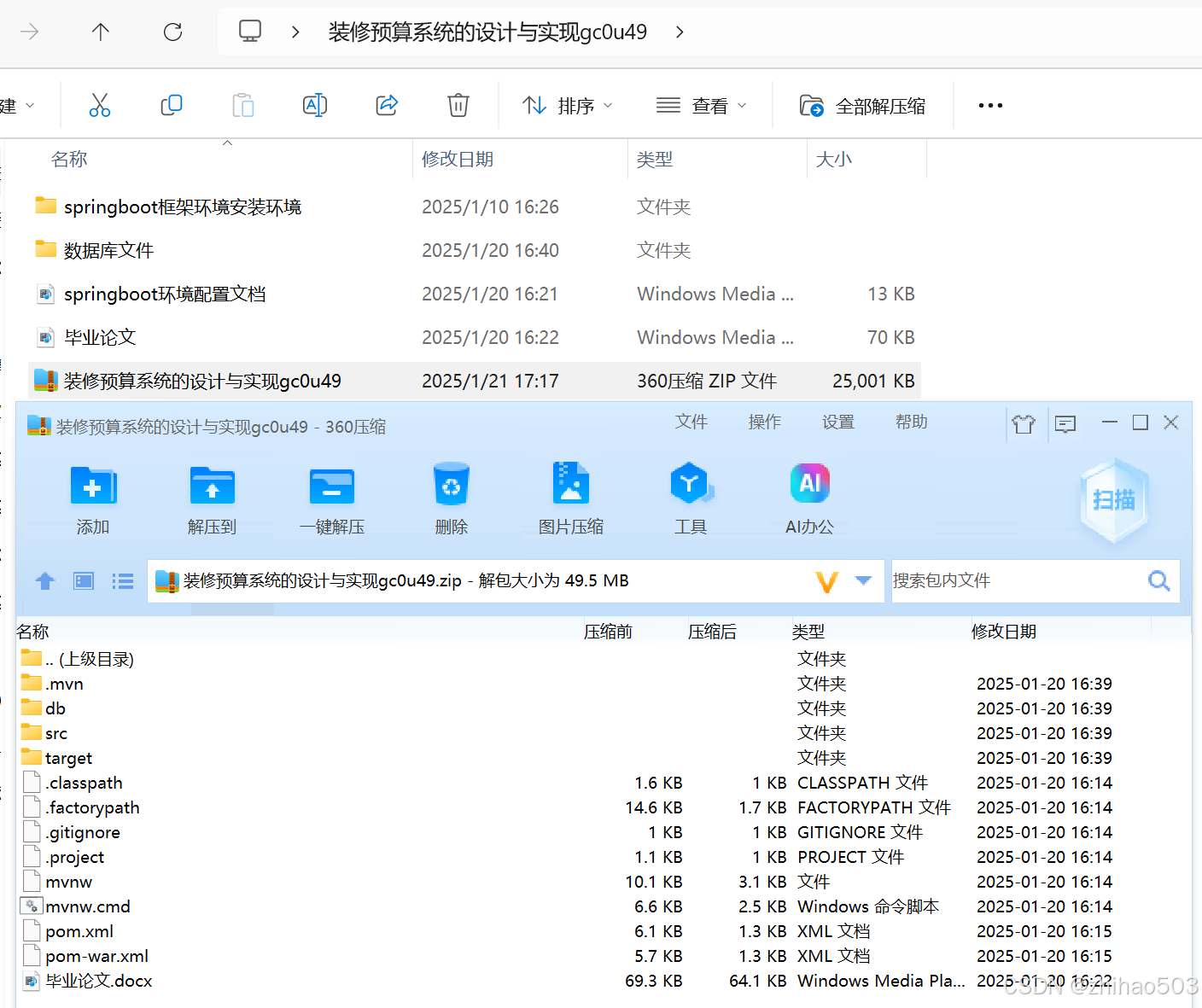Screen dimensions: 1202x1008
Task: Open the 排序 sort dropdown
Action: tap(568, 106)
